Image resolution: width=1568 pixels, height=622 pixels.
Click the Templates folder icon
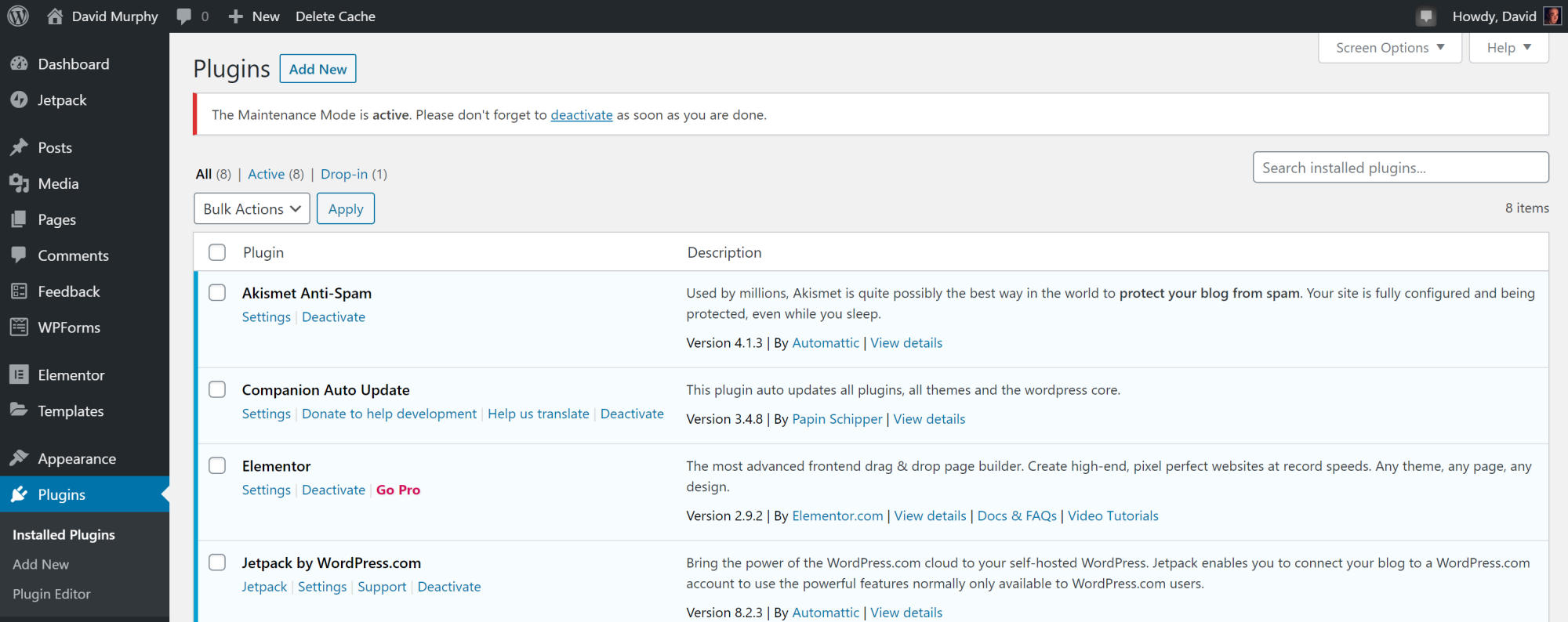(20, 410)
